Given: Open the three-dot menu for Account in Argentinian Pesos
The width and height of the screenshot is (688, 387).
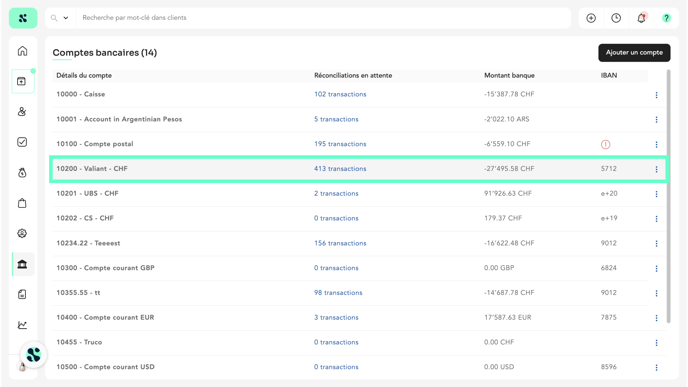Looking at the screenshot, I should 656,119.
